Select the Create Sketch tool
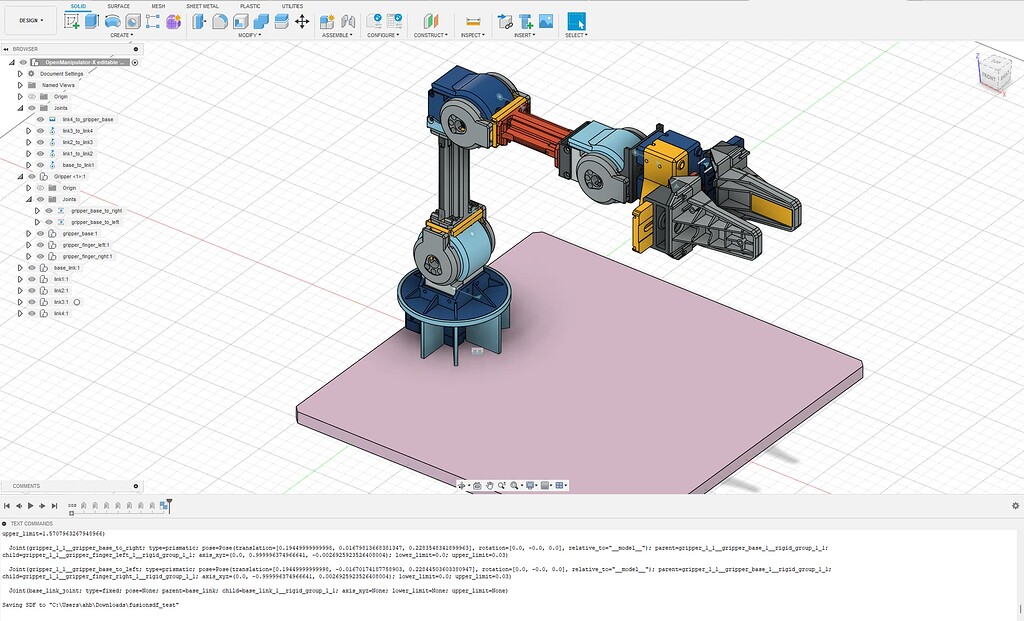Screen dimensions: 1024x621 tap(73, 21)
